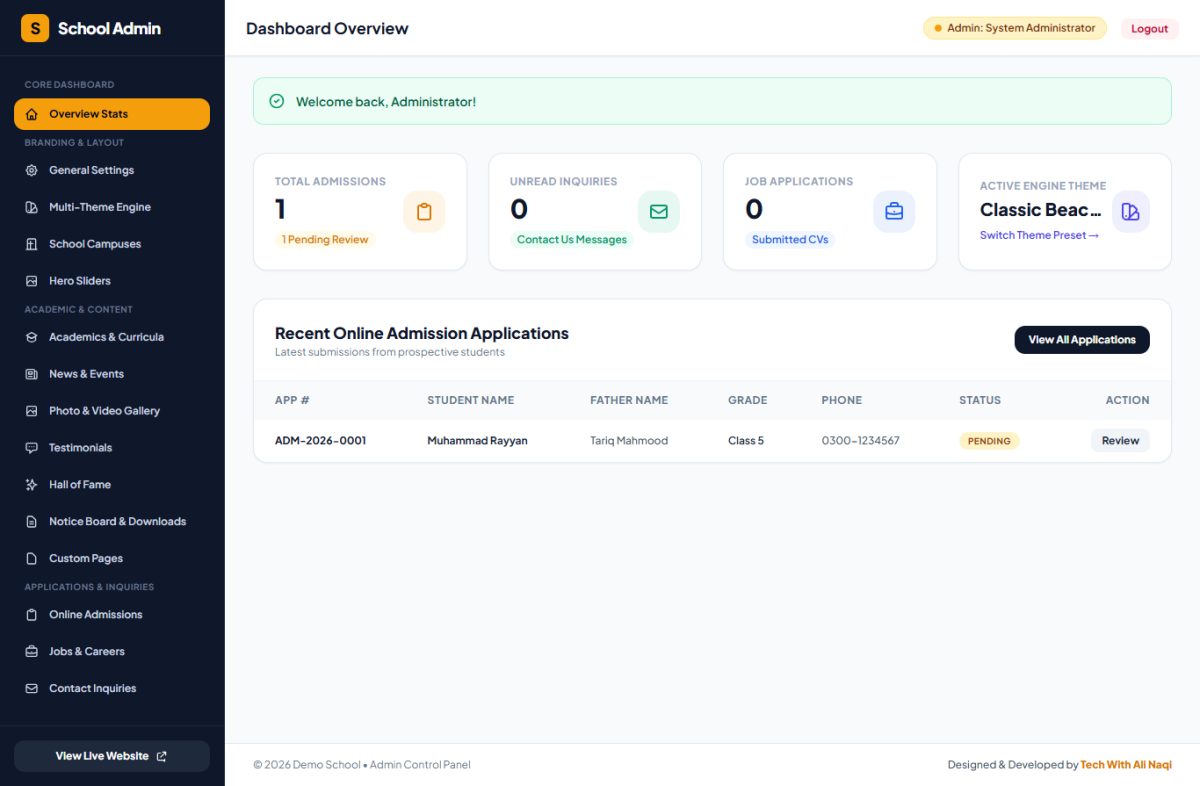Navigate to Jobs & Careers

(x=112, y=652)
